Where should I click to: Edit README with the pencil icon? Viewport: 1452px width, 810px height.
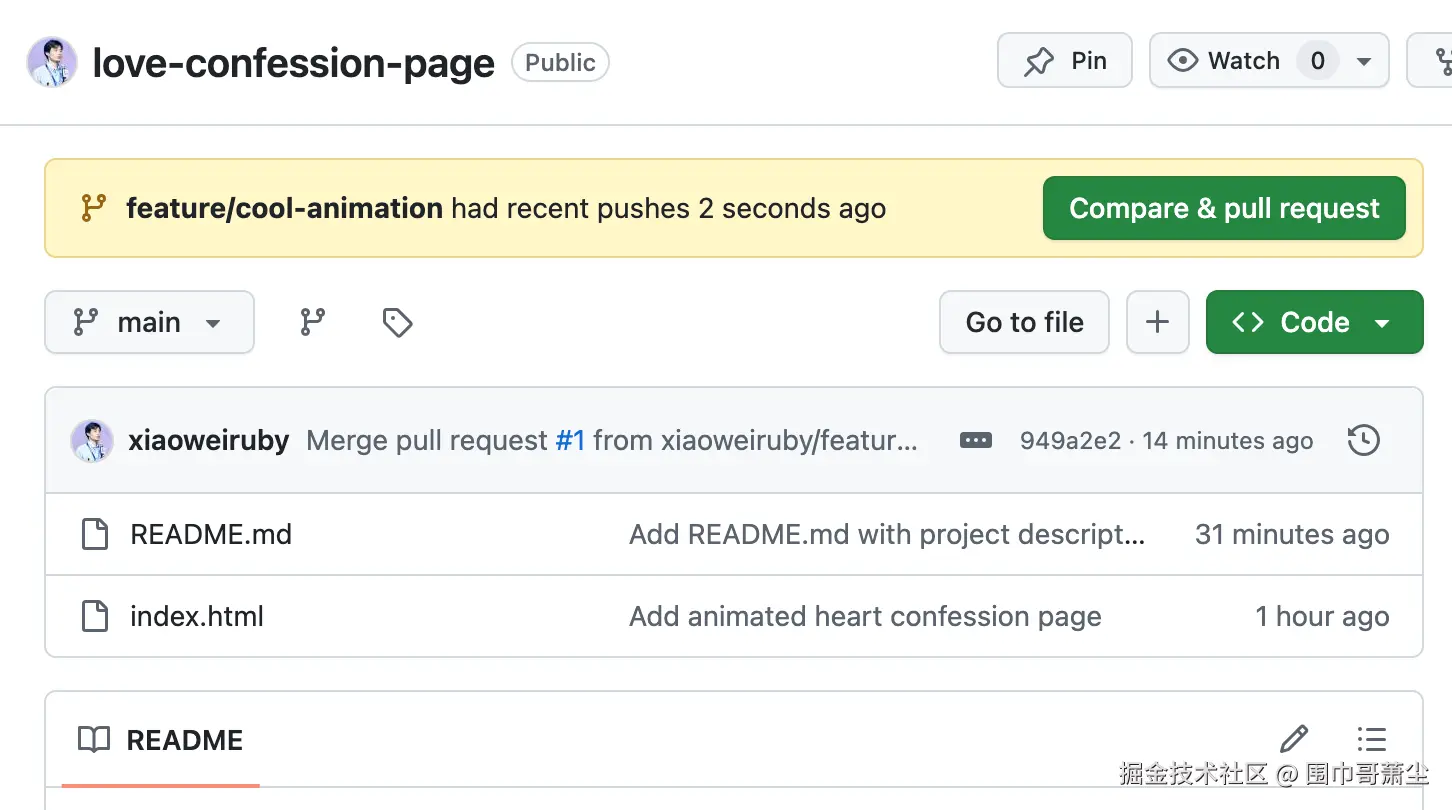pos(1294,739)
